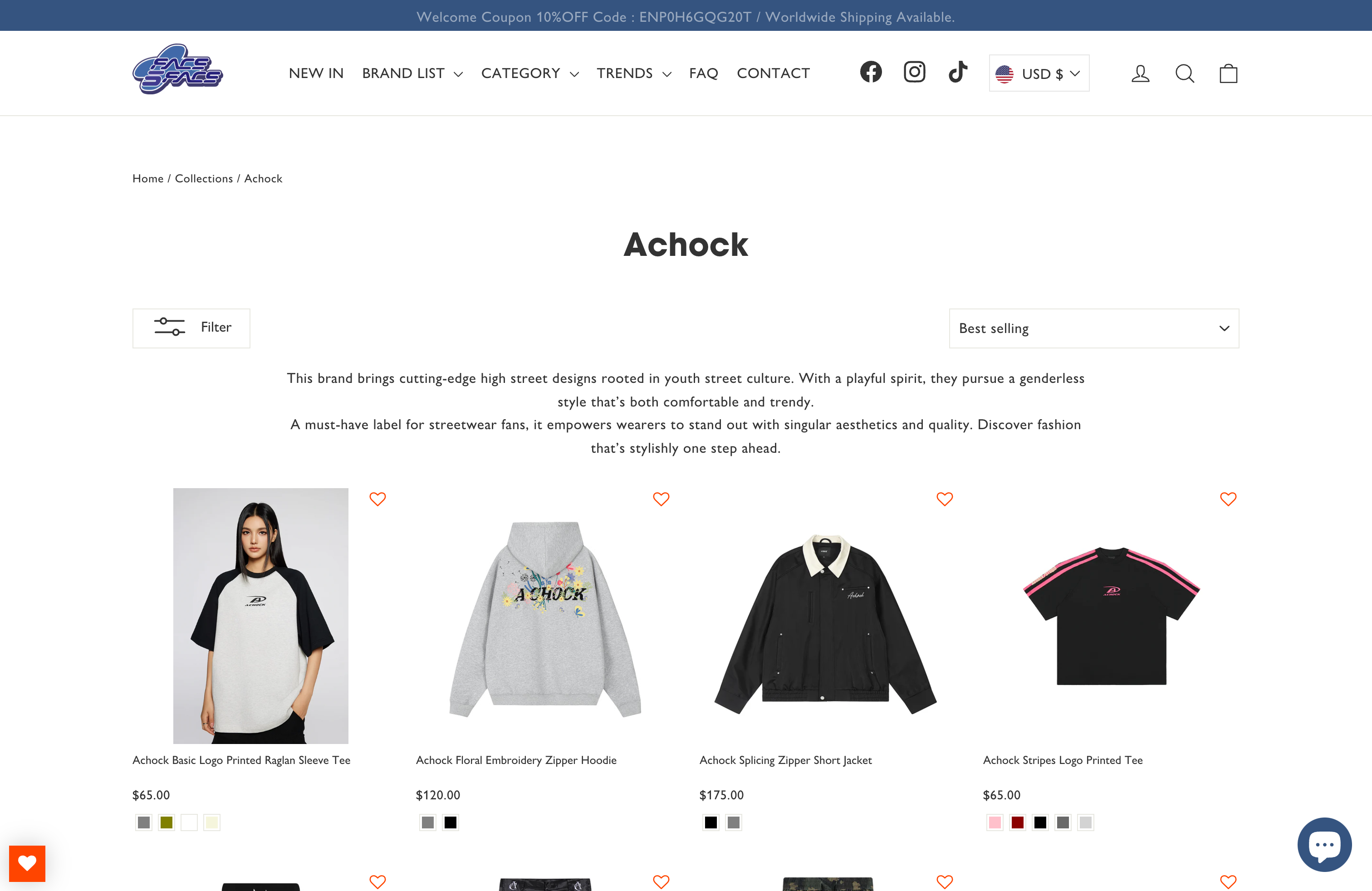The image size is (1372, 891).
Task: Open the shopping cart bag icon
Action: click(1229, 73)
